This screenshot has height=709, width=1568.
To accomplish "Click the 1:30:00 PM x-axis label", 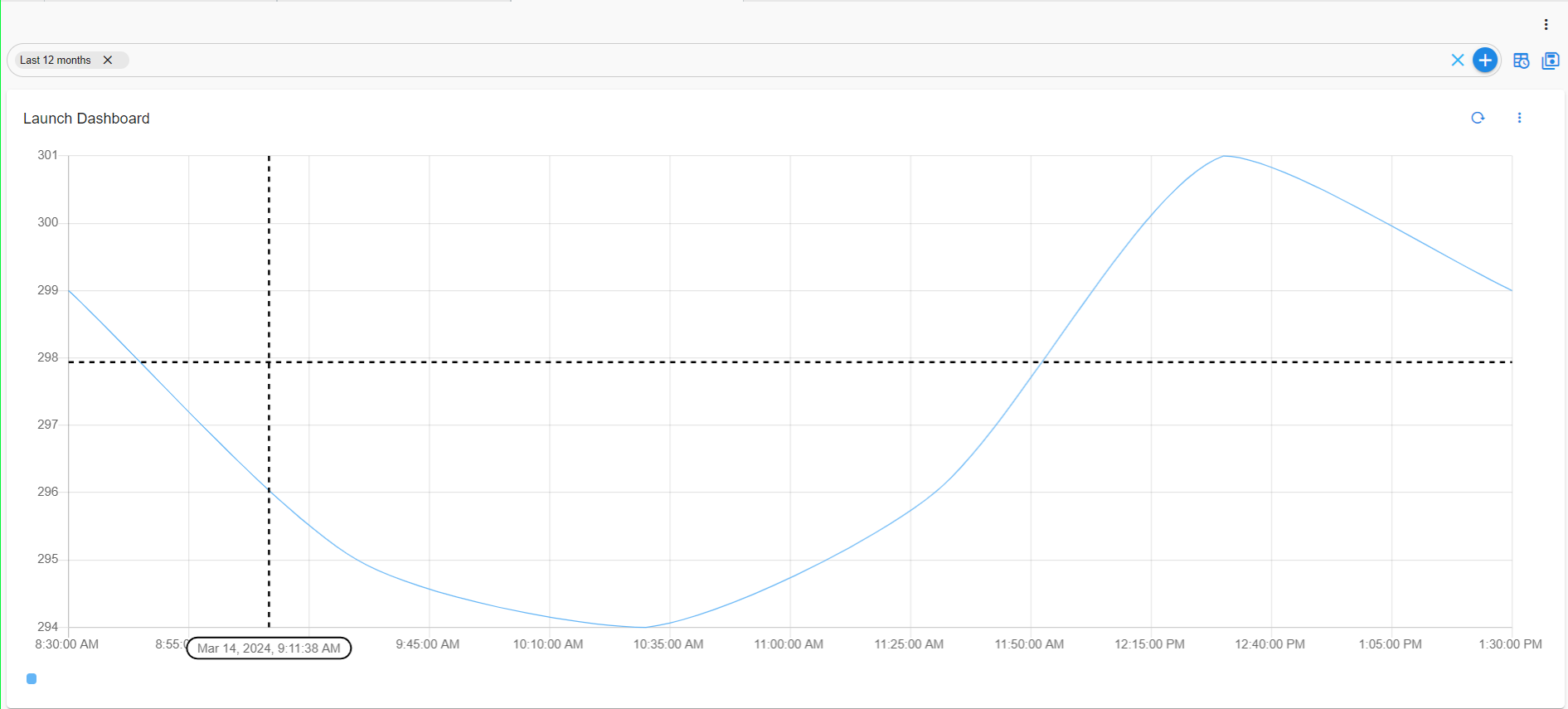I will pos(1510,644).
